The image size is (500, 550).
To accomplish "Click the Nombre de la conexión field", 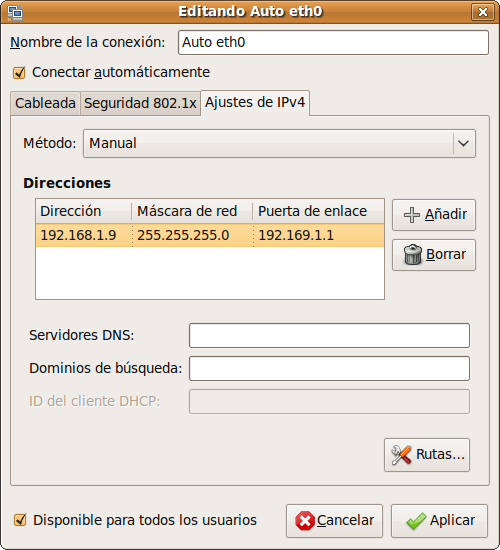I will [333, 42].
